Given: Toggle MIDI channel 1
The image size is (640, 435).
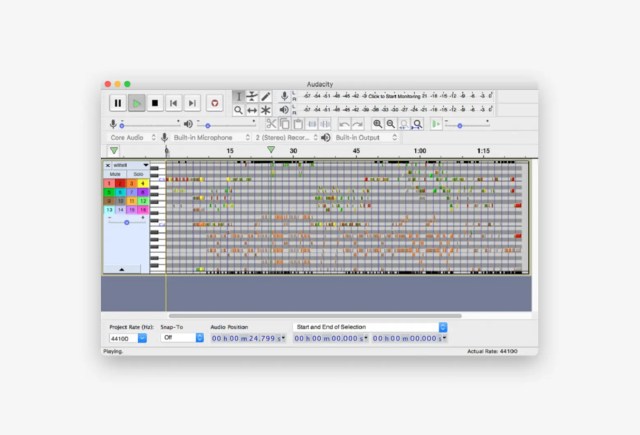Looking at the screenshot, I should [109, 184].
